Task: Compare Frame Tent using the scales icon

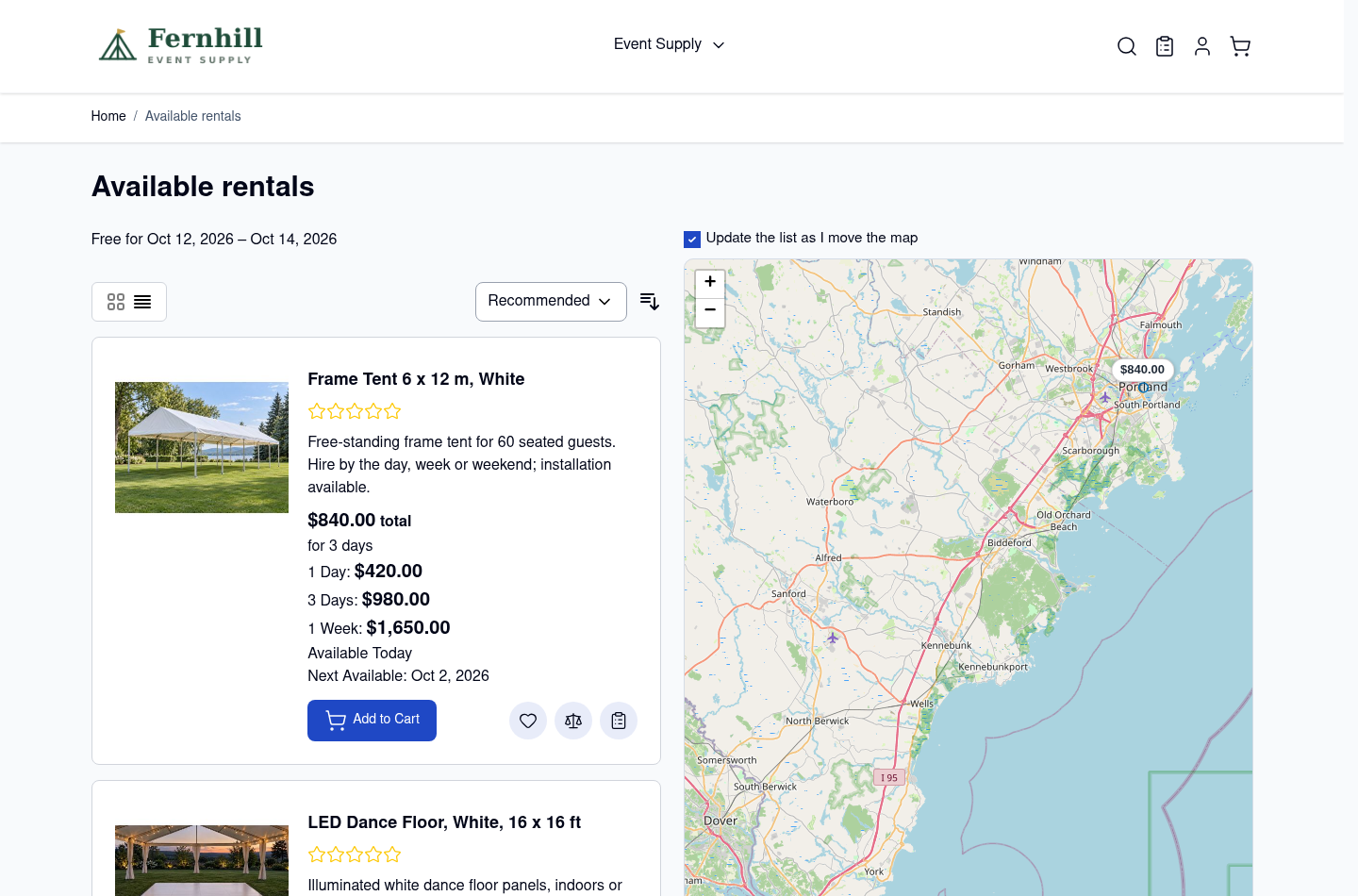Action: [573, 721]
